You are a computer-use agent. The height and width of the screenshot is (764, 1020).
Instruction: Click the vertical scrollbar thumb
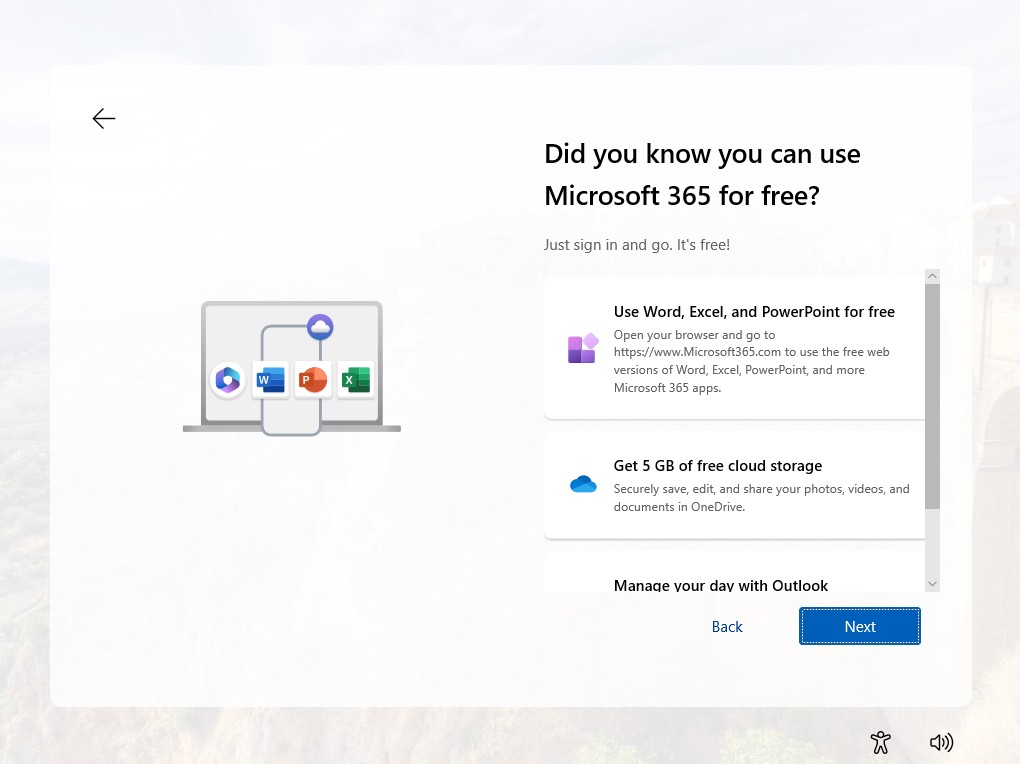[x=932, y=396]
